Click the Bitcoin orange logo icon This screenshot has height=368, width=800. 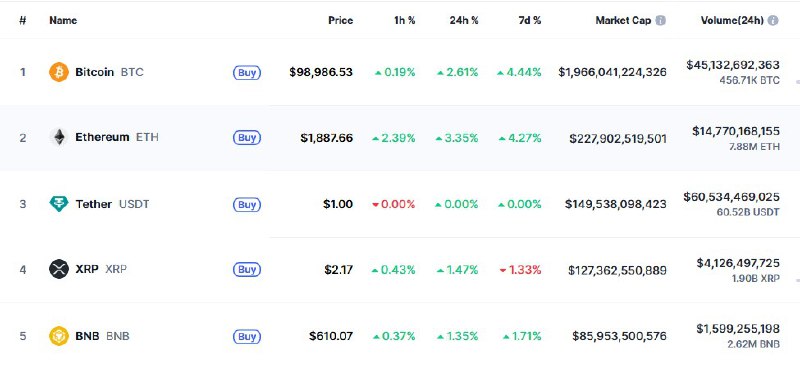59,72
